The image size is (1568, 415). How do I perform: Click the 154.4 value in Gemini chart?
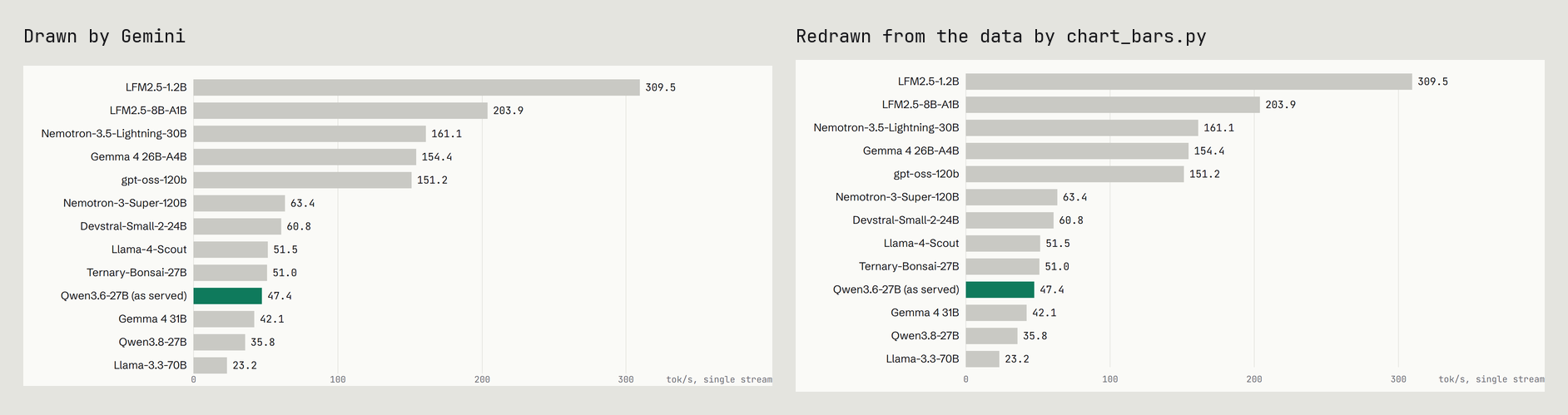click(437, 157)
